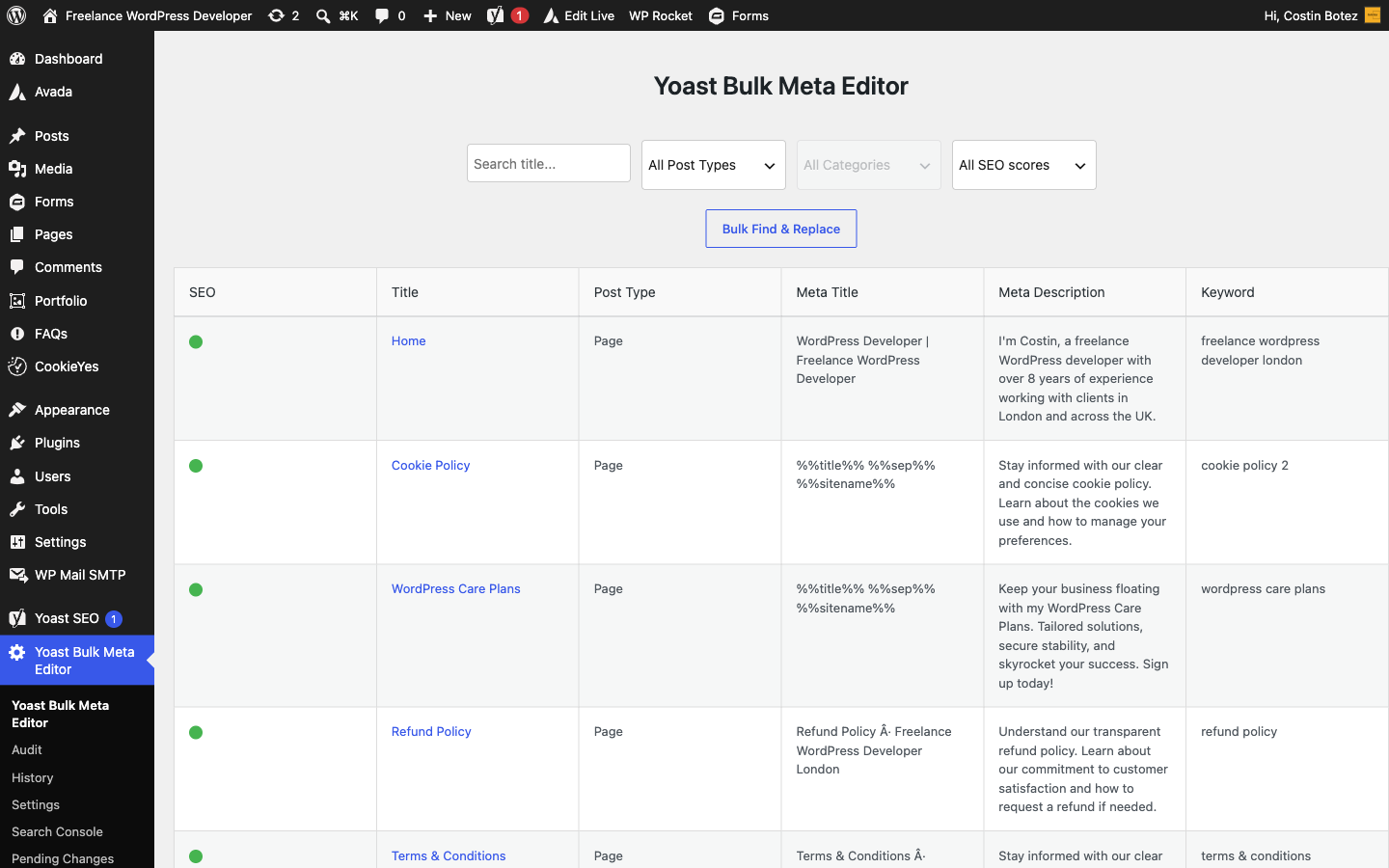Viewport: 1389px width, 868px height.
Task: Click the keyword 'freelance wordpress developer london'
Action: (1260, 351)
